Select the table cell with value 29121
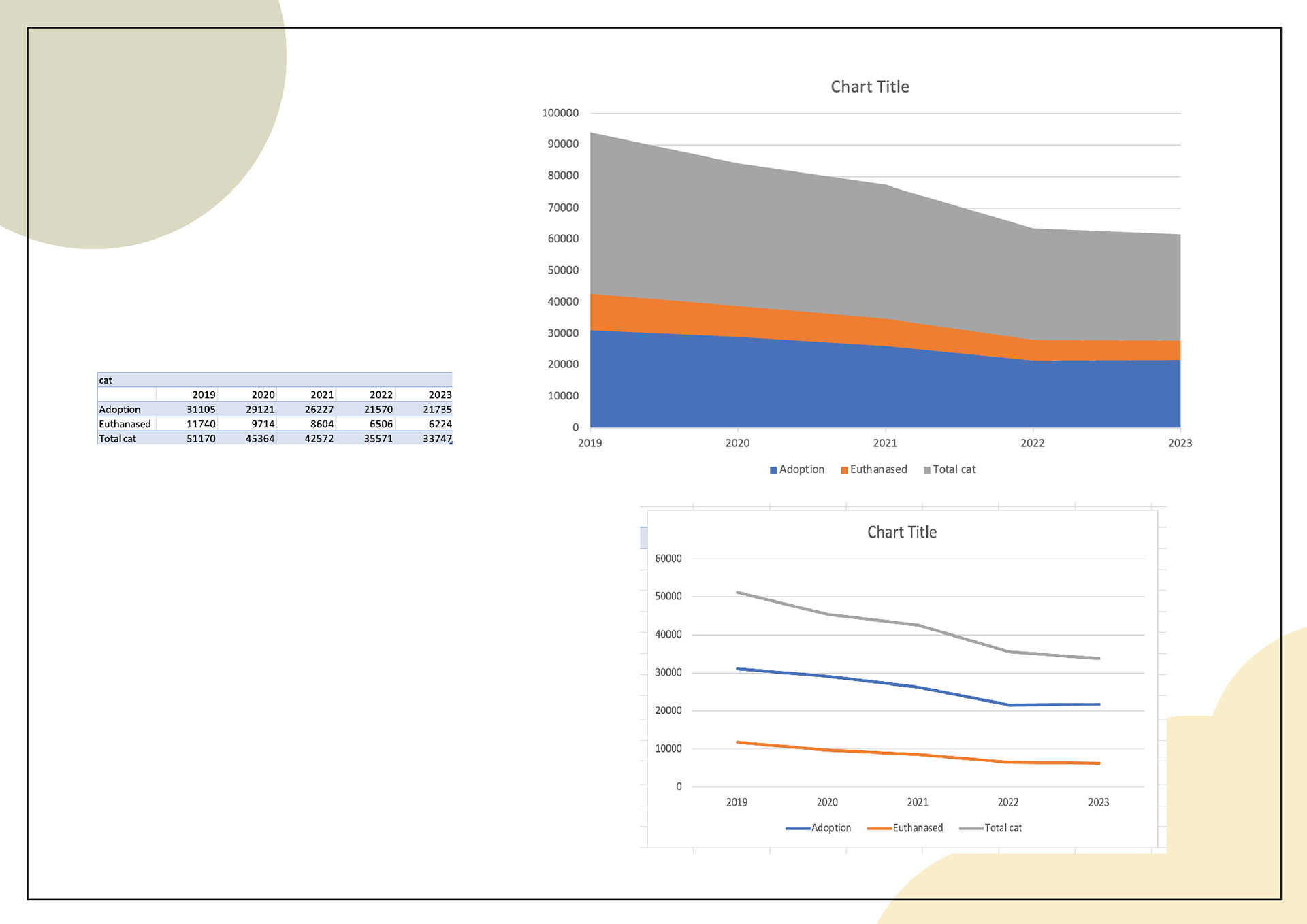The image size is (1307, 924). click(x=247, y=409)
